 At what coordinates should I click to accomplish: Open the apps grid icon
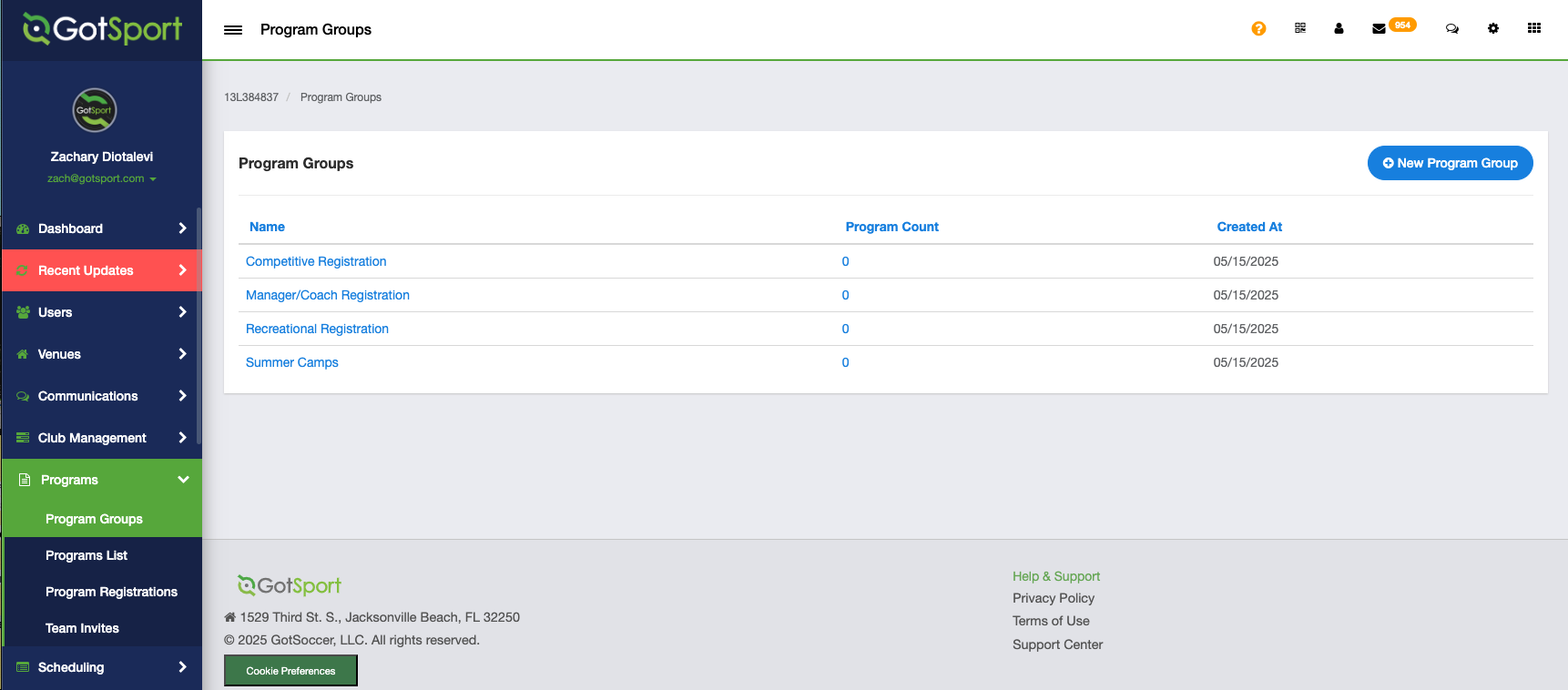tap(1534, 28)
